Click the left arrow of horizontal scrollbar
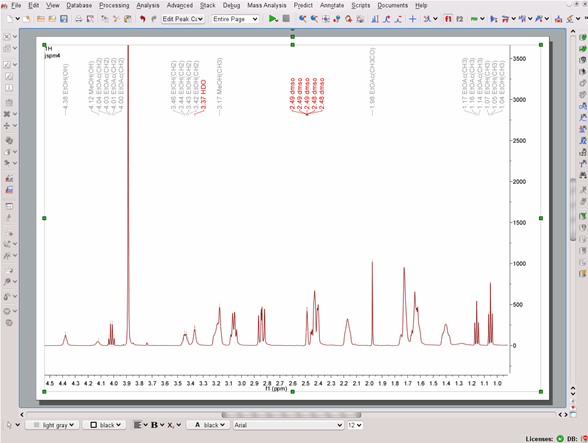The height and width of the screenshot is (443, 588). 22,414
